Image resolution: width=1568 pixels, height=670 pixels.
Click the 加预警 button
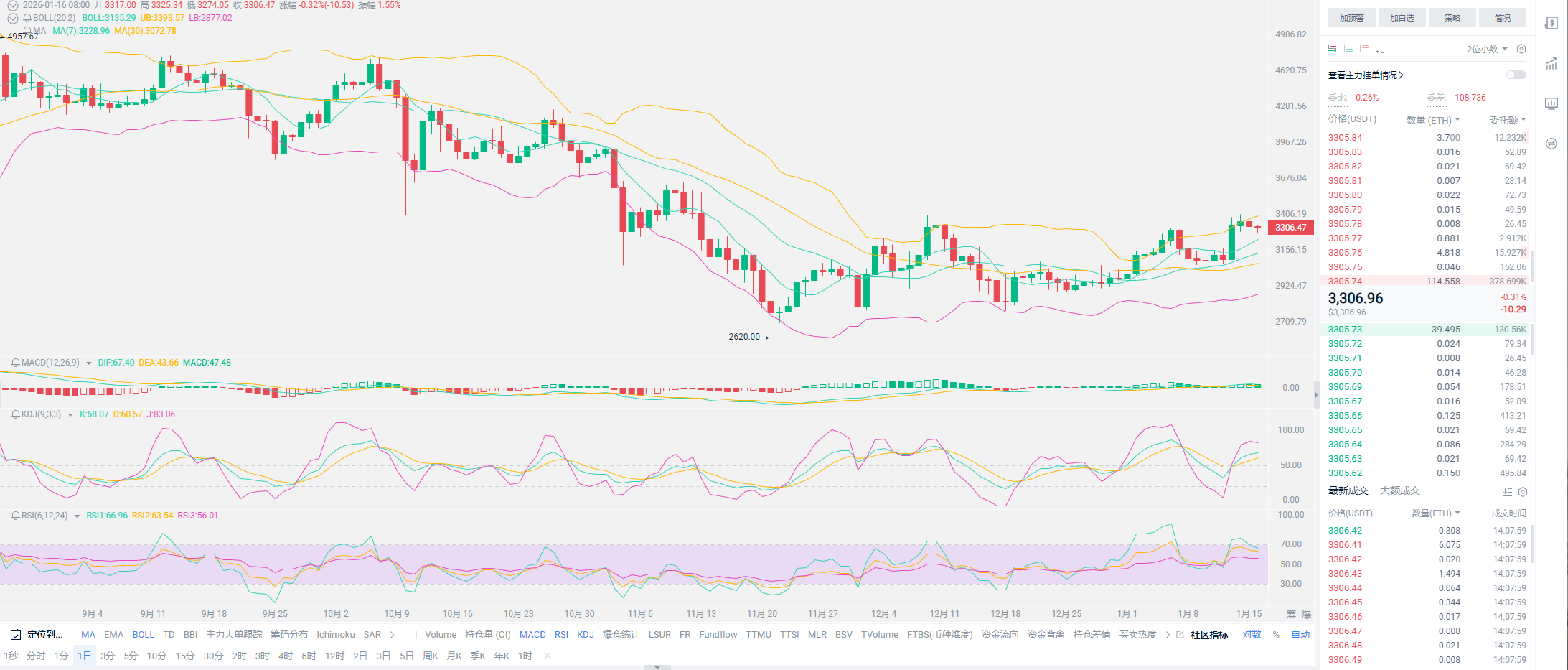1351,18
